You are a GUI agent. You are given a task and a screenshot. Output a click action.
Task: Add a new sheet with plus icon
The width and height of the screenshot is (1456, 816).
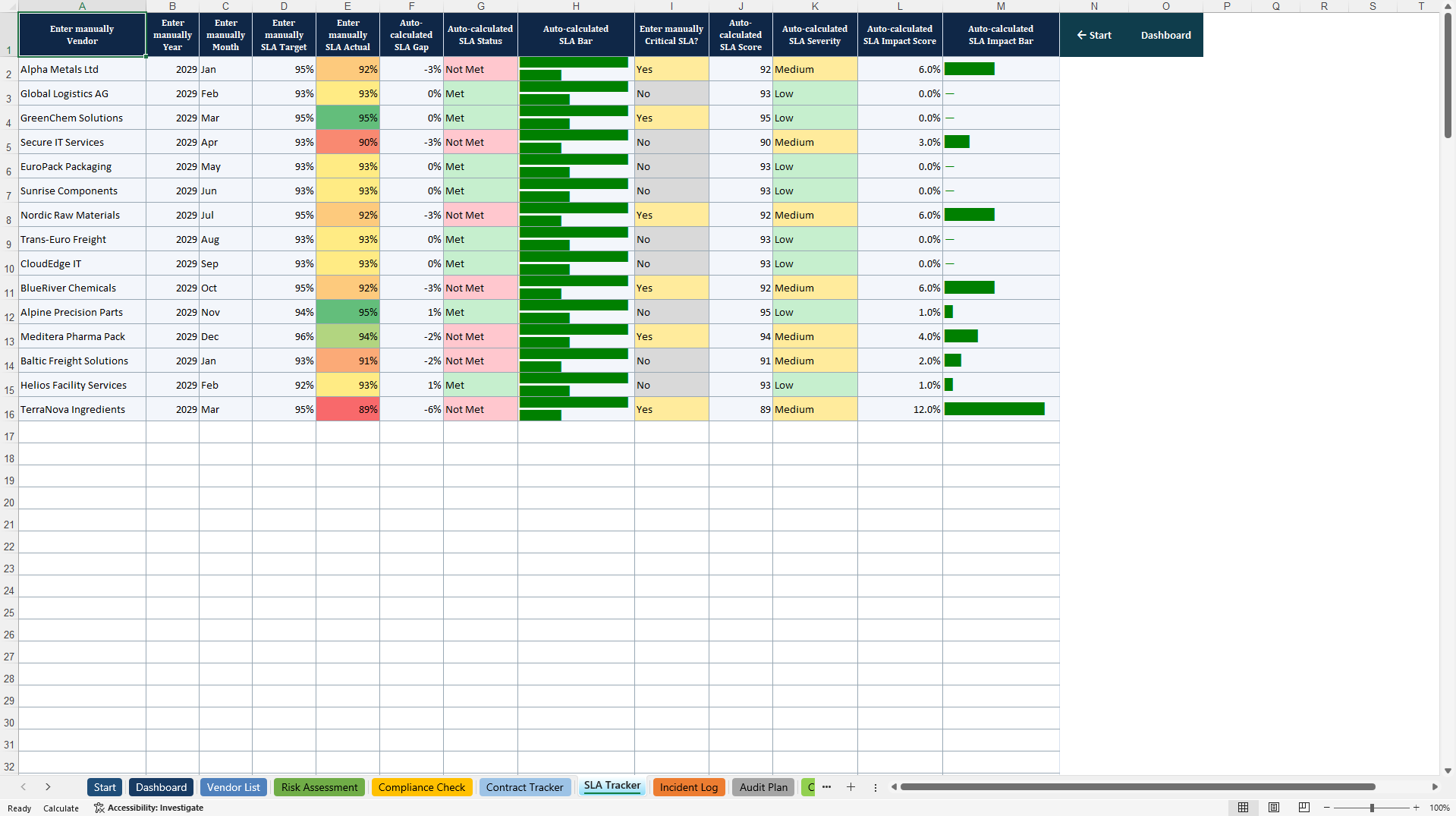pyautogui.click(x=851, y=787)
